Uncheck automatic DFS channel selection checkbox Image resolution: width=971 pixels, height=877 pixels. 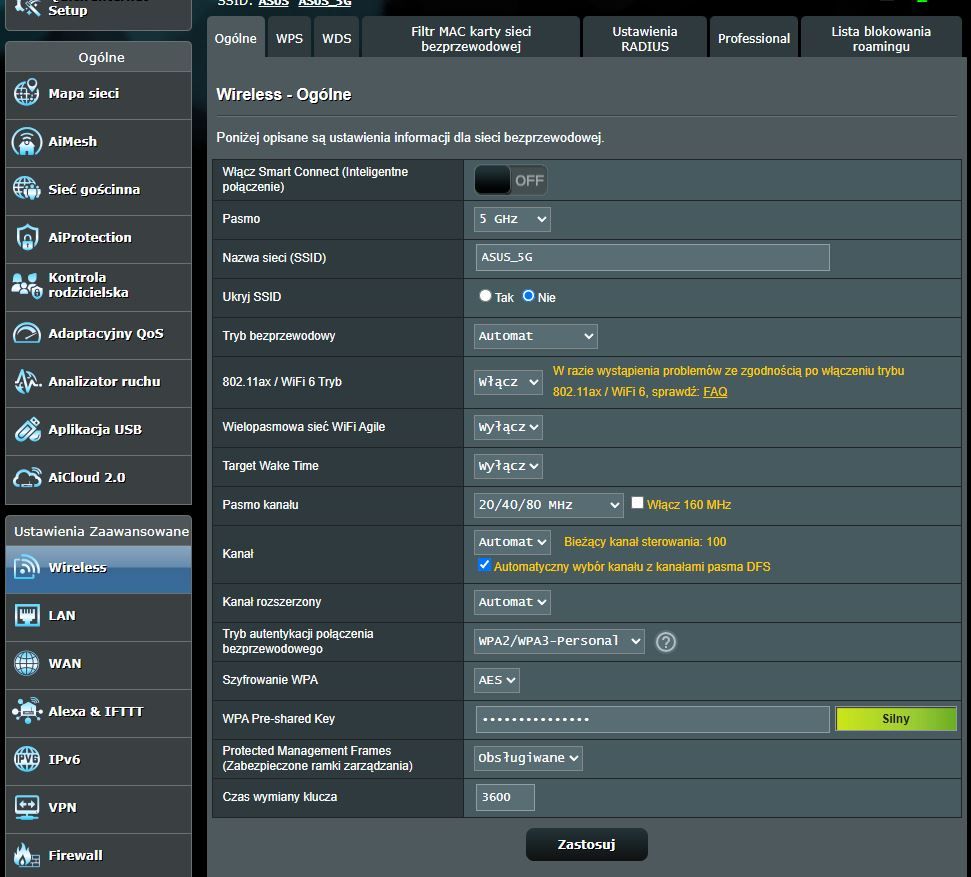484,565
